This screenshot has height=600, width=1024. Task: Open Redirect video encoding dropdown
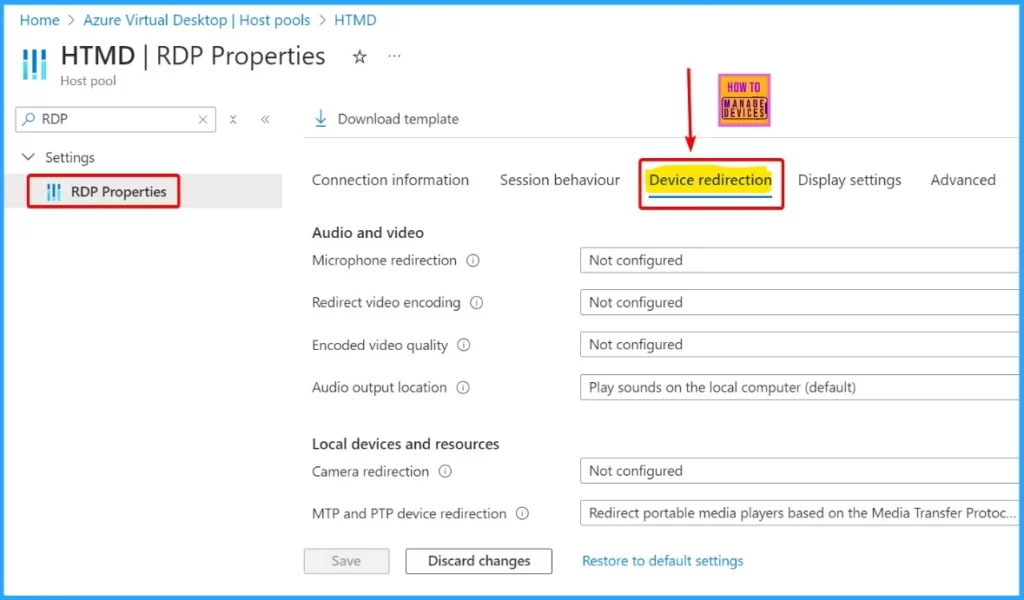[x=801, y=302]
